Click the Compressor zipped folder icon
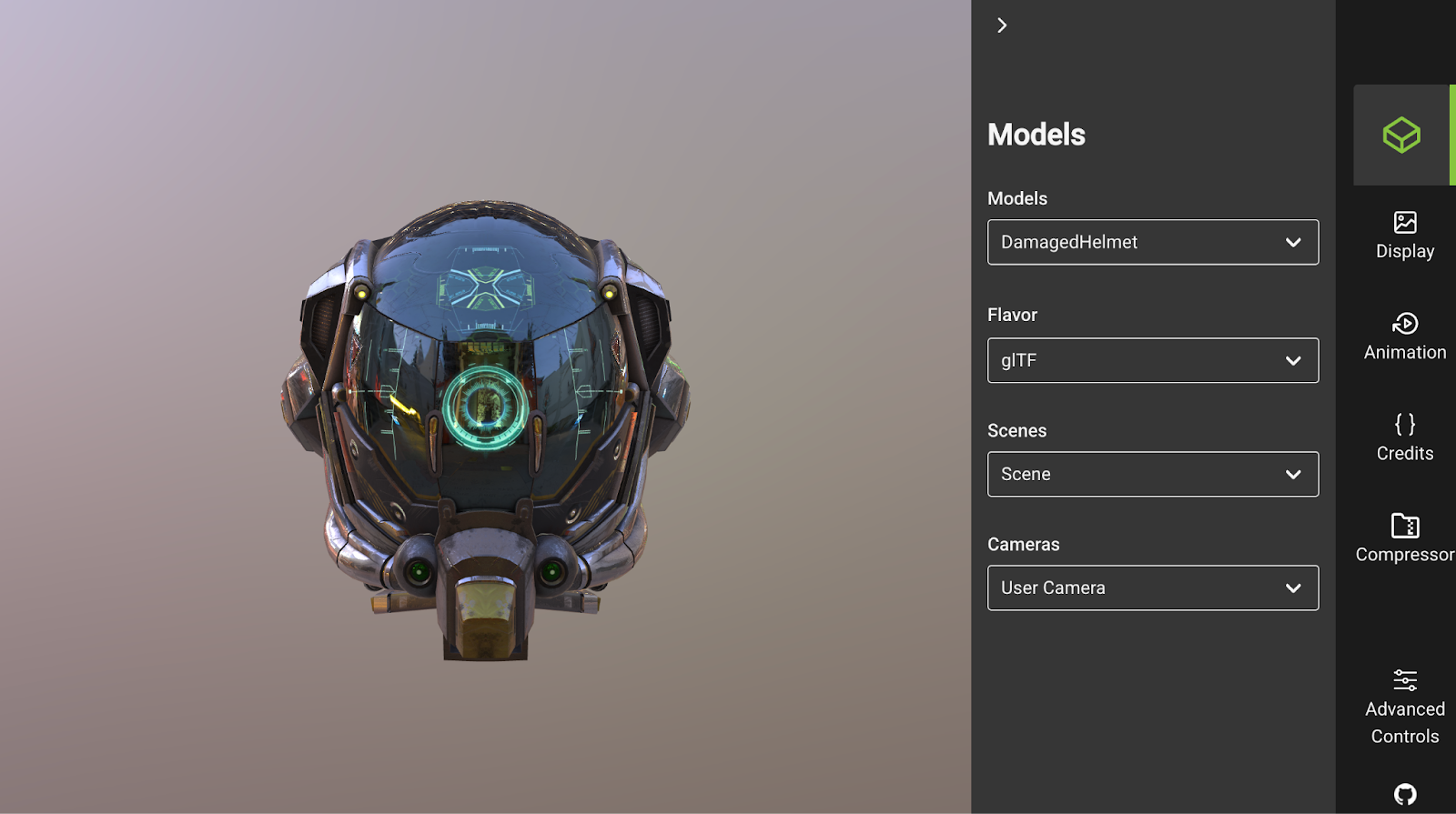The image size is (1456, 814). (1405, 526)
